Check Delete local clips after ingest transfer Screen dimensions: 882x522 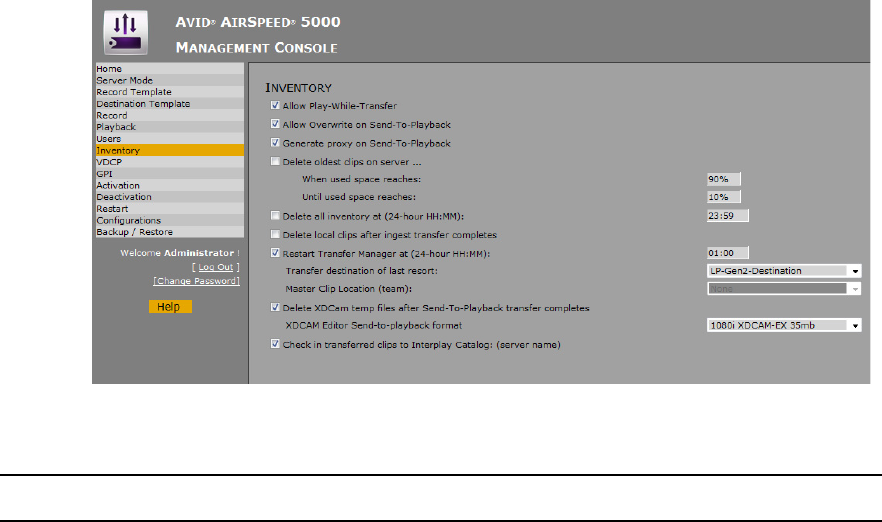tap(275, 234)
